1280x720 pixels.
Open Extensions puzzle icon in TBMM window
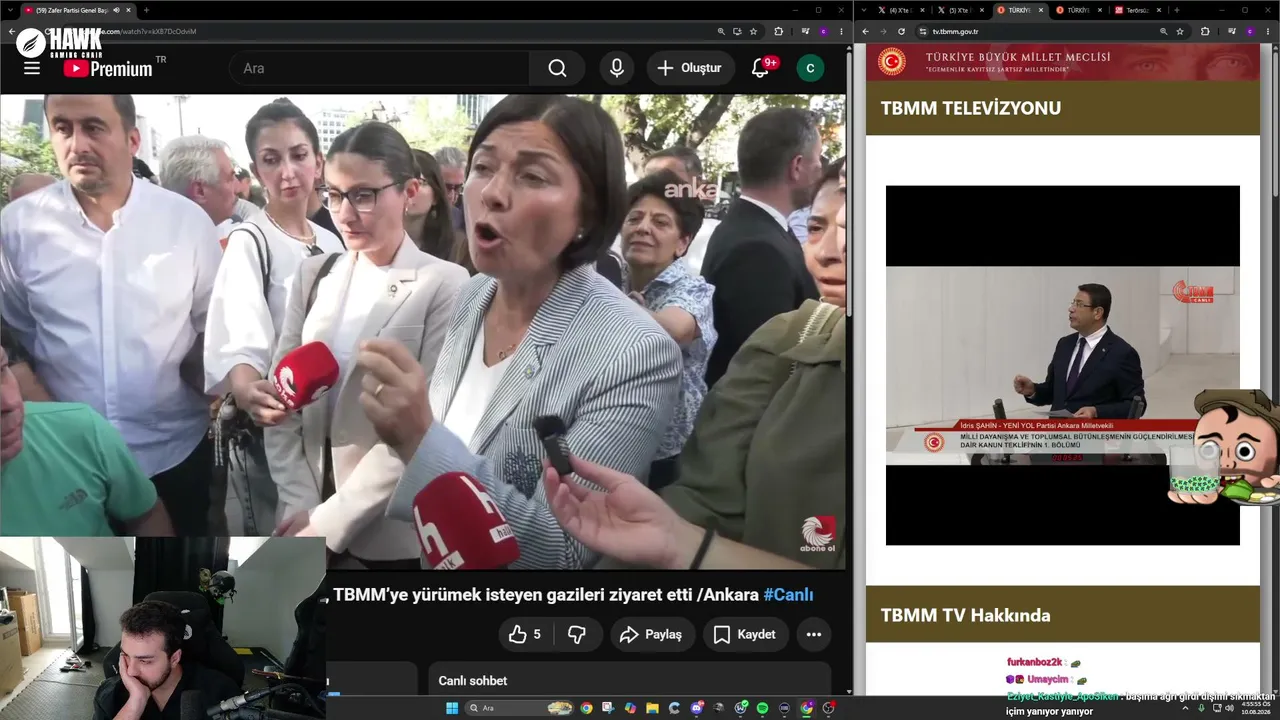1205,31
